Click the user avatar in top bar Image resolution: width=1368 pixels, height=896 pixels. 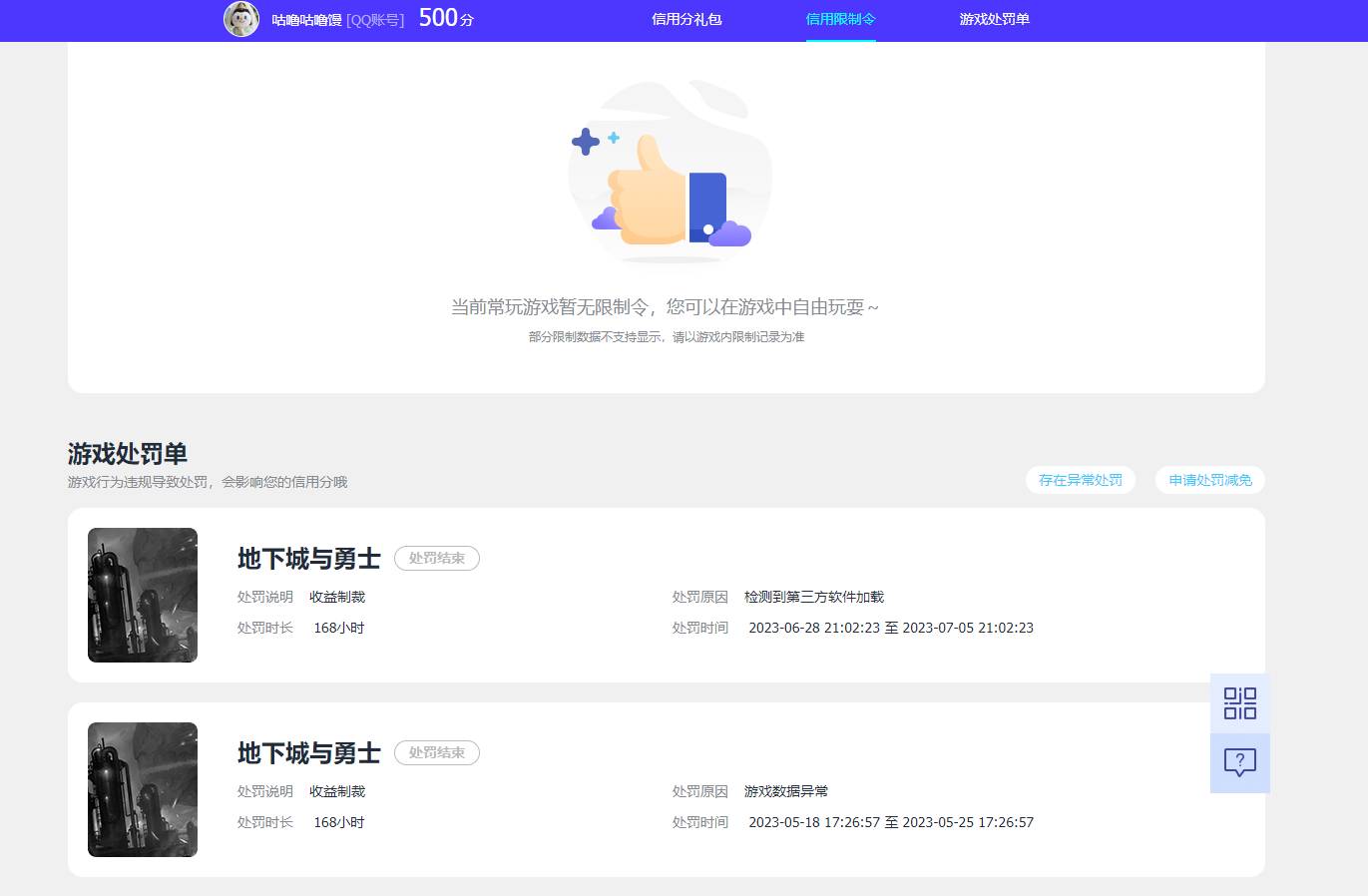click(241, 19)
